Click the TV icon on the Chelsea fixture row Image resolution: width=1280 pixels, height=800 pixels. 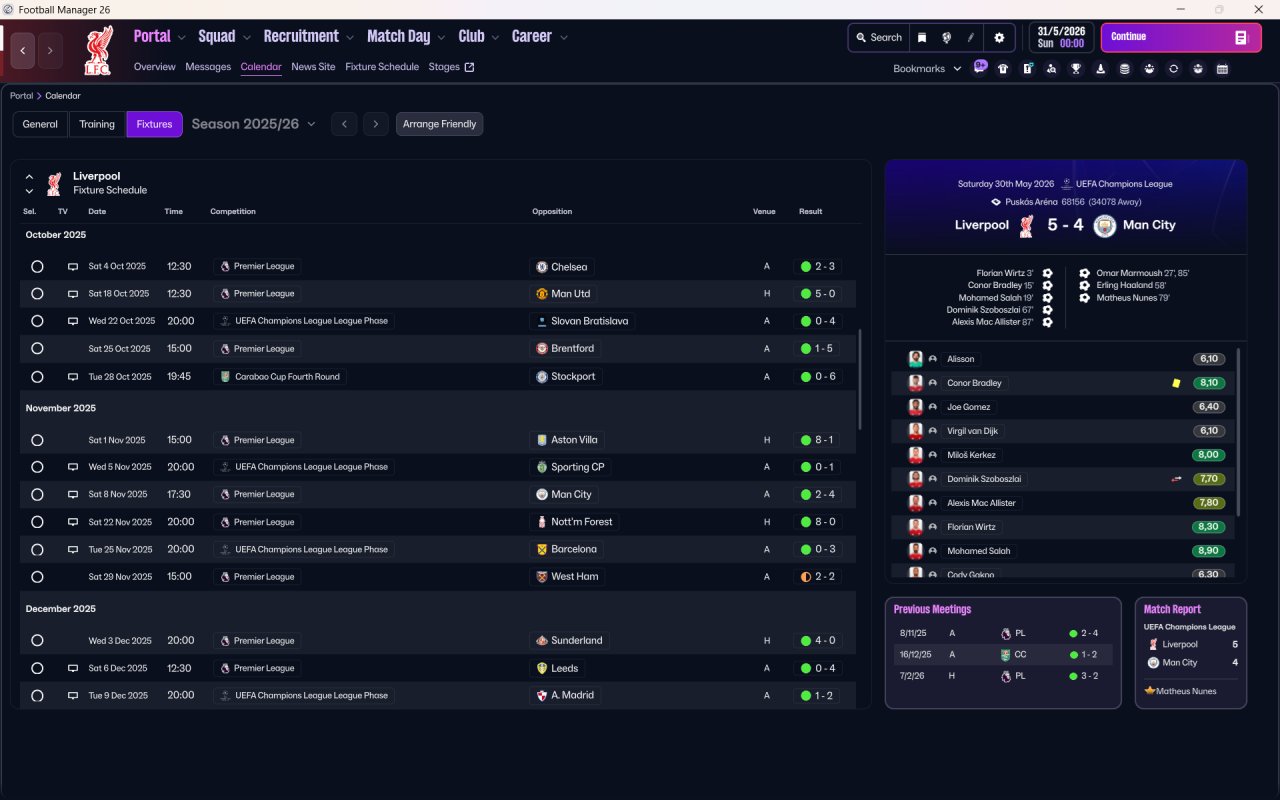point(72,267)
